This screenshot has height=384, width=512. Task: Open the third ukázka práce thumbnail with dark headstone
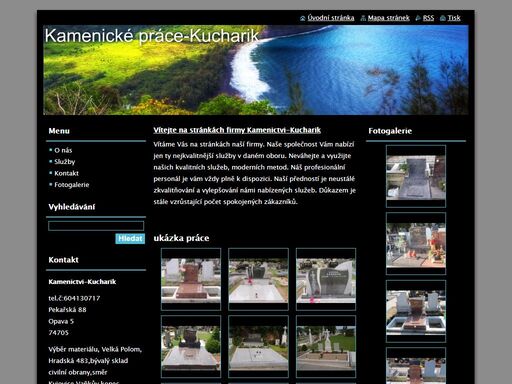[326, 279]
